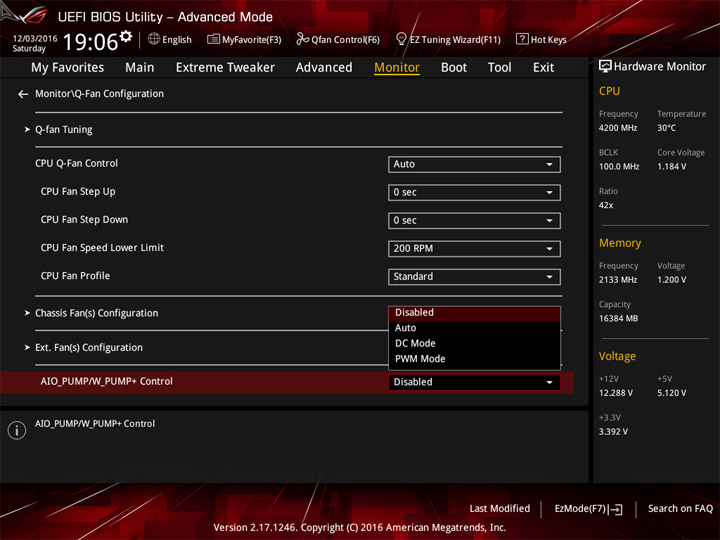
Task: Click the 1.184 V core voltage value
Action: tap(671, 167)
